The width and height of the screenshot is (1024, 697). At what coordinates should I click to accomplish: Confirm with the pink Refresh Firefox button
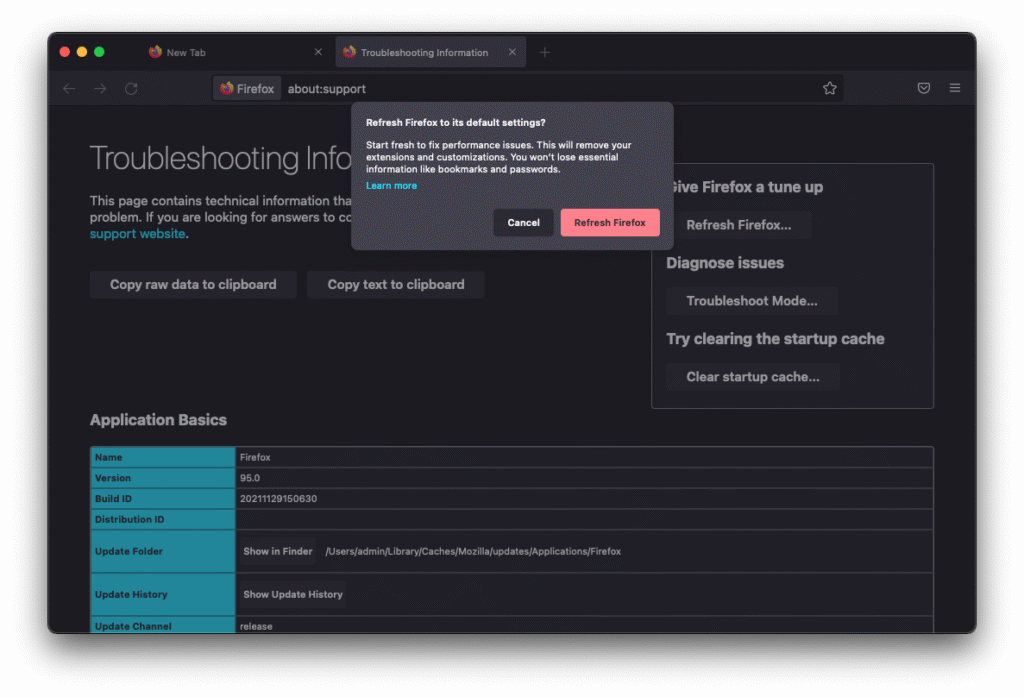[x=610, y=223]
